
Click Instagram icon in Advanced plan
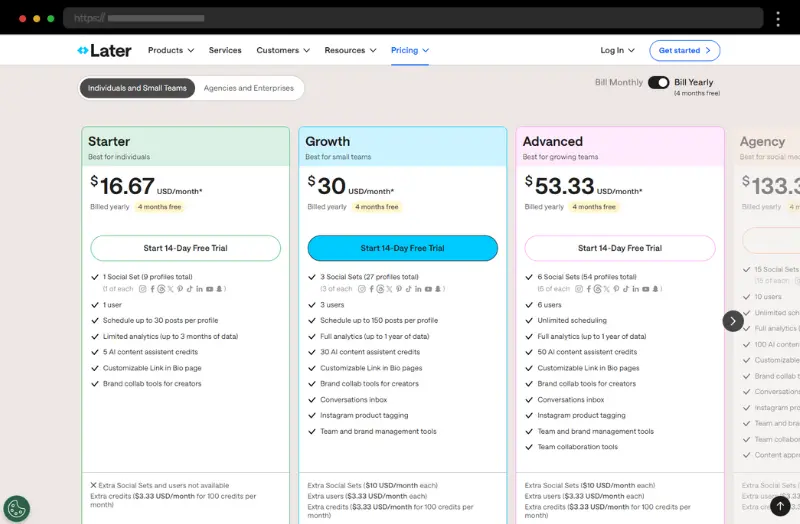point(579,289)
